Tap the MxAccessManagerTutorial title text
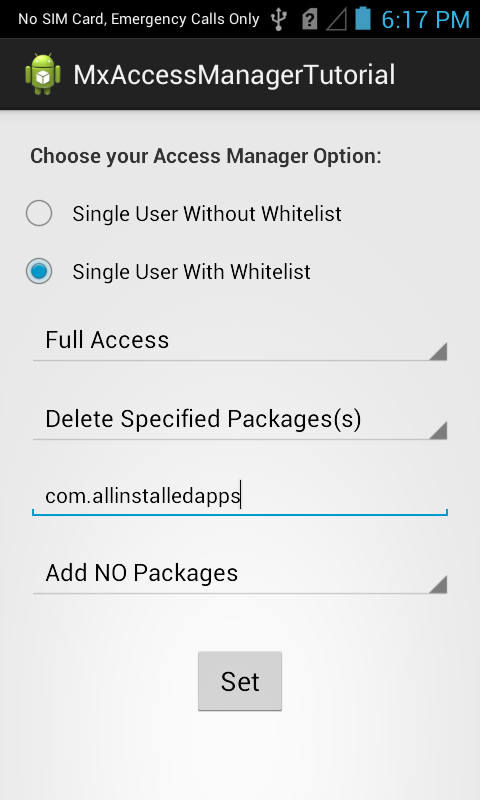The width and height of the screenshot is (480, 800). (234, 75)
